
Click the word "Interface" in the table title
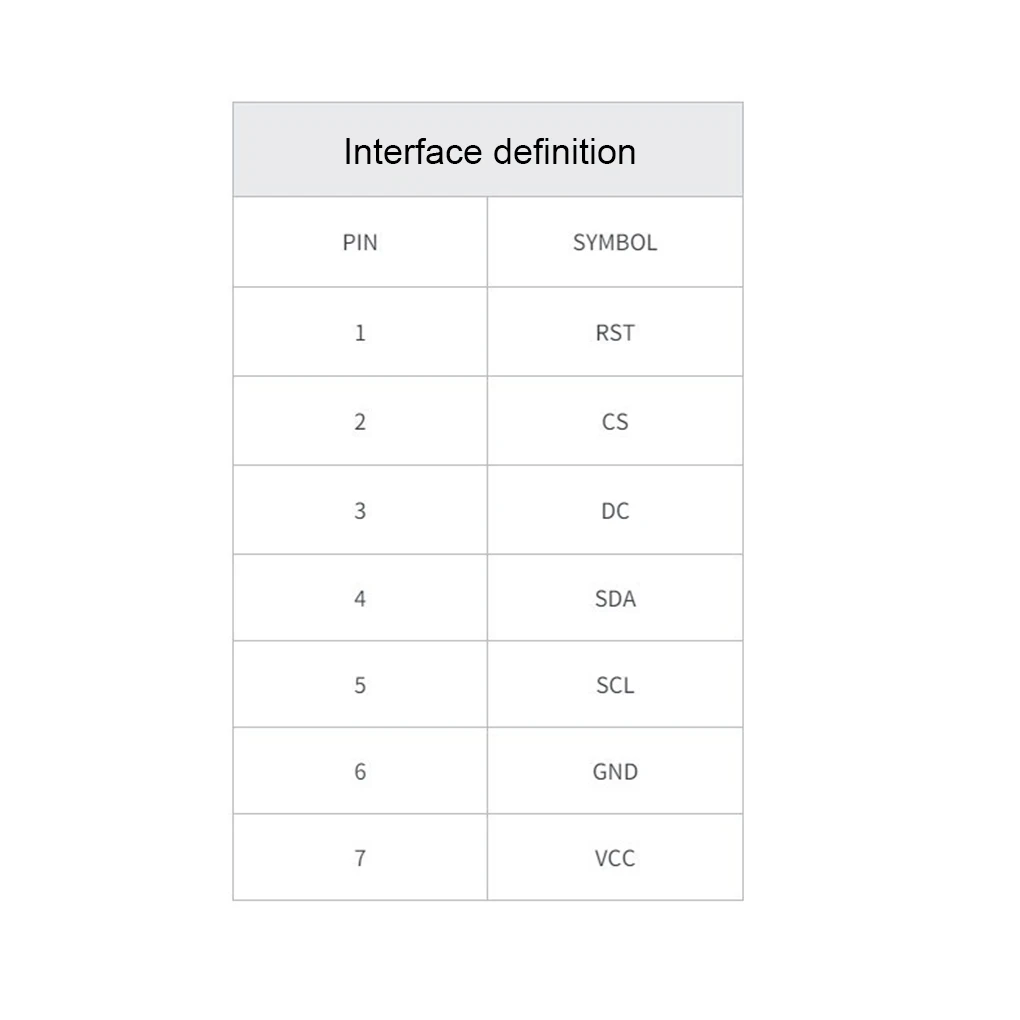point(413,152)
